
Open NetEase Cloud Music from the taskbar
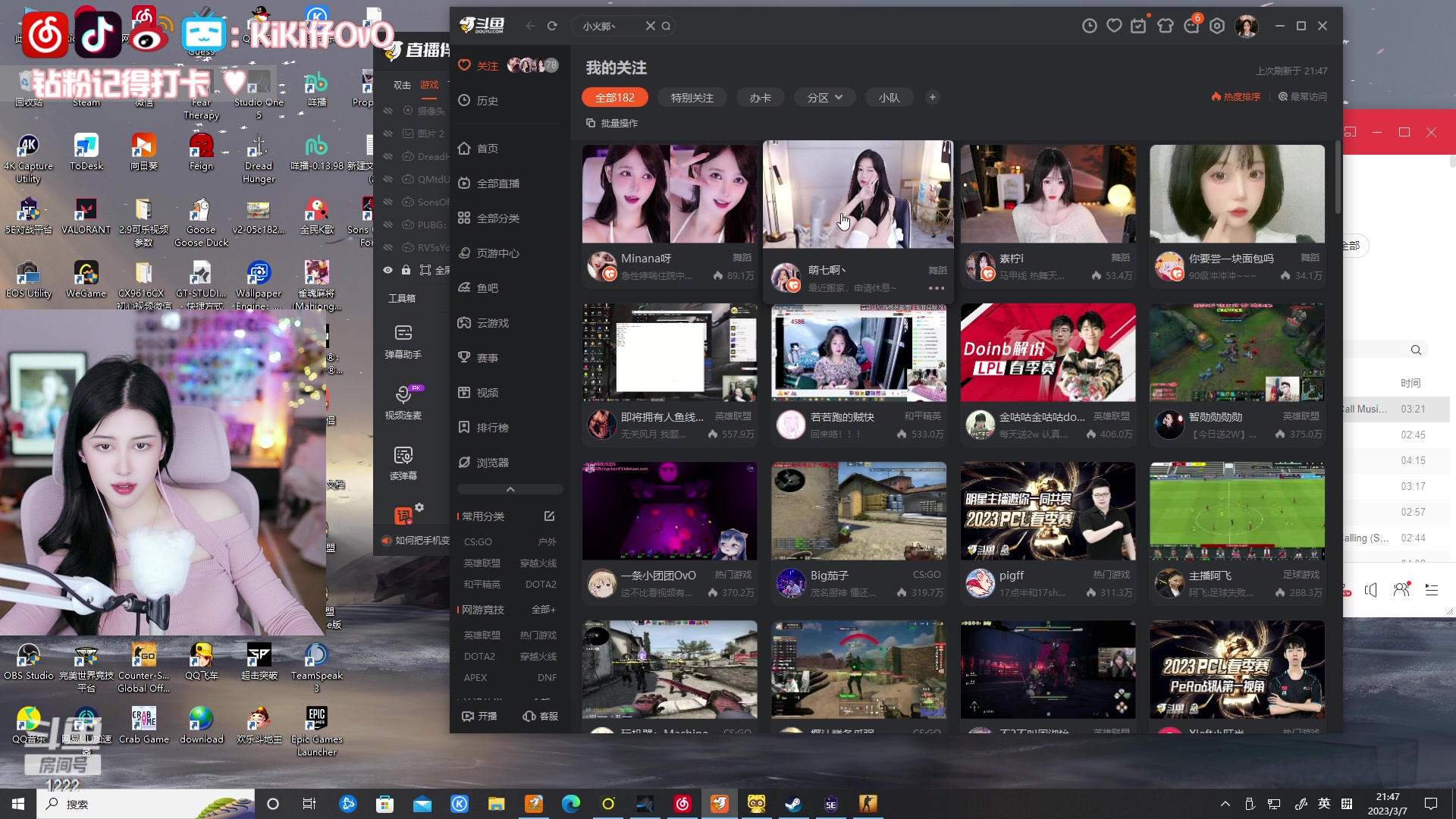682,804
